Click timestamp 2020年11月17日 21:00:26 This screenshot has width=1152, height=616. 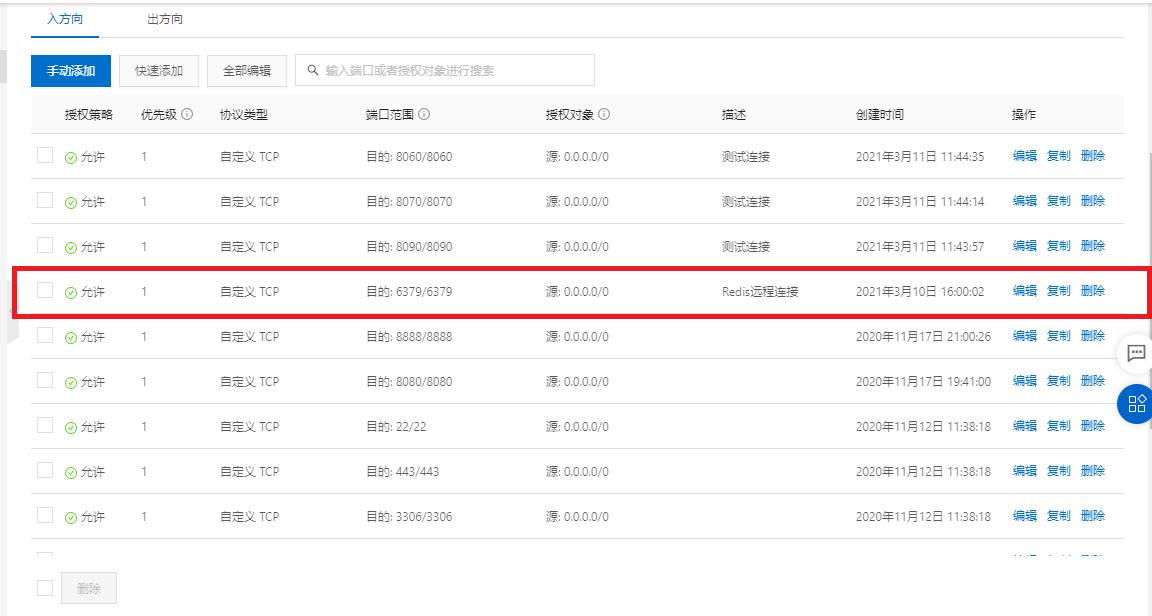[x=923, y=337]
